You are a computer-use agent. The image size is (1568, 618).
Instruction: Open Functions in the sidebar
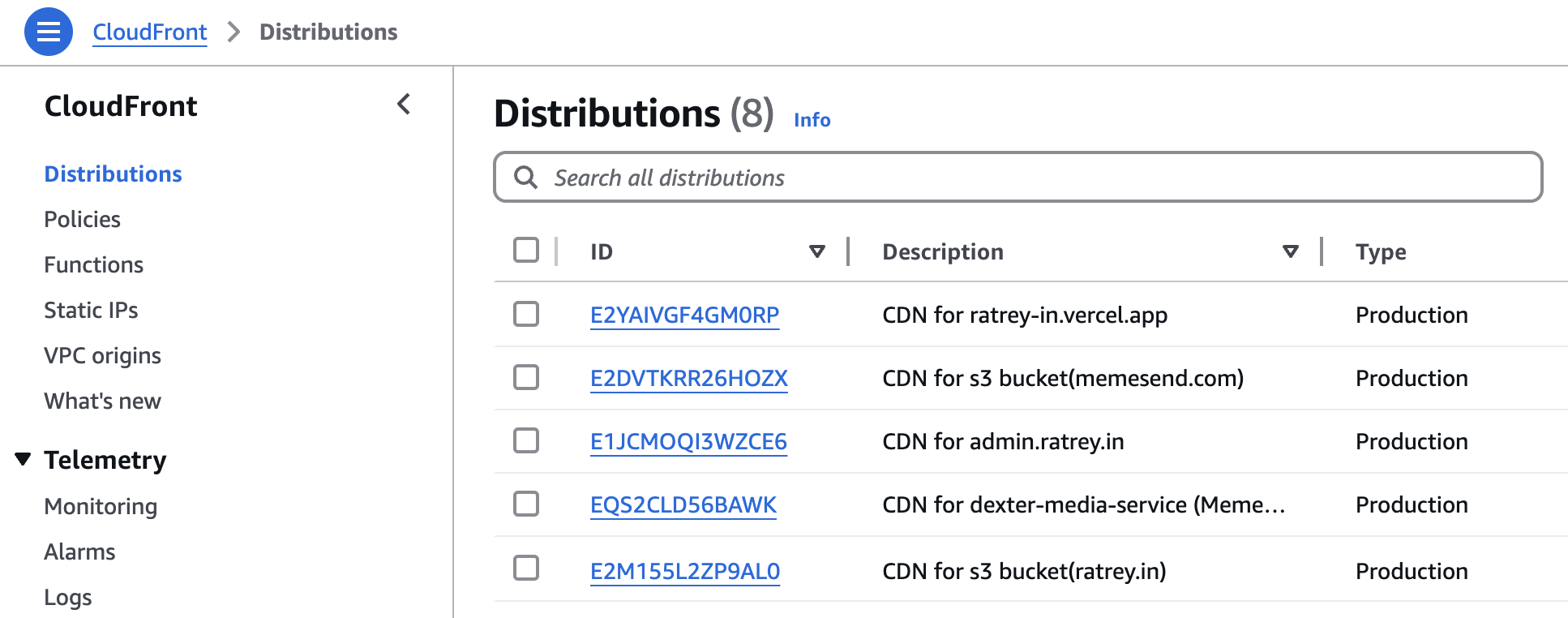click(94, 264)
